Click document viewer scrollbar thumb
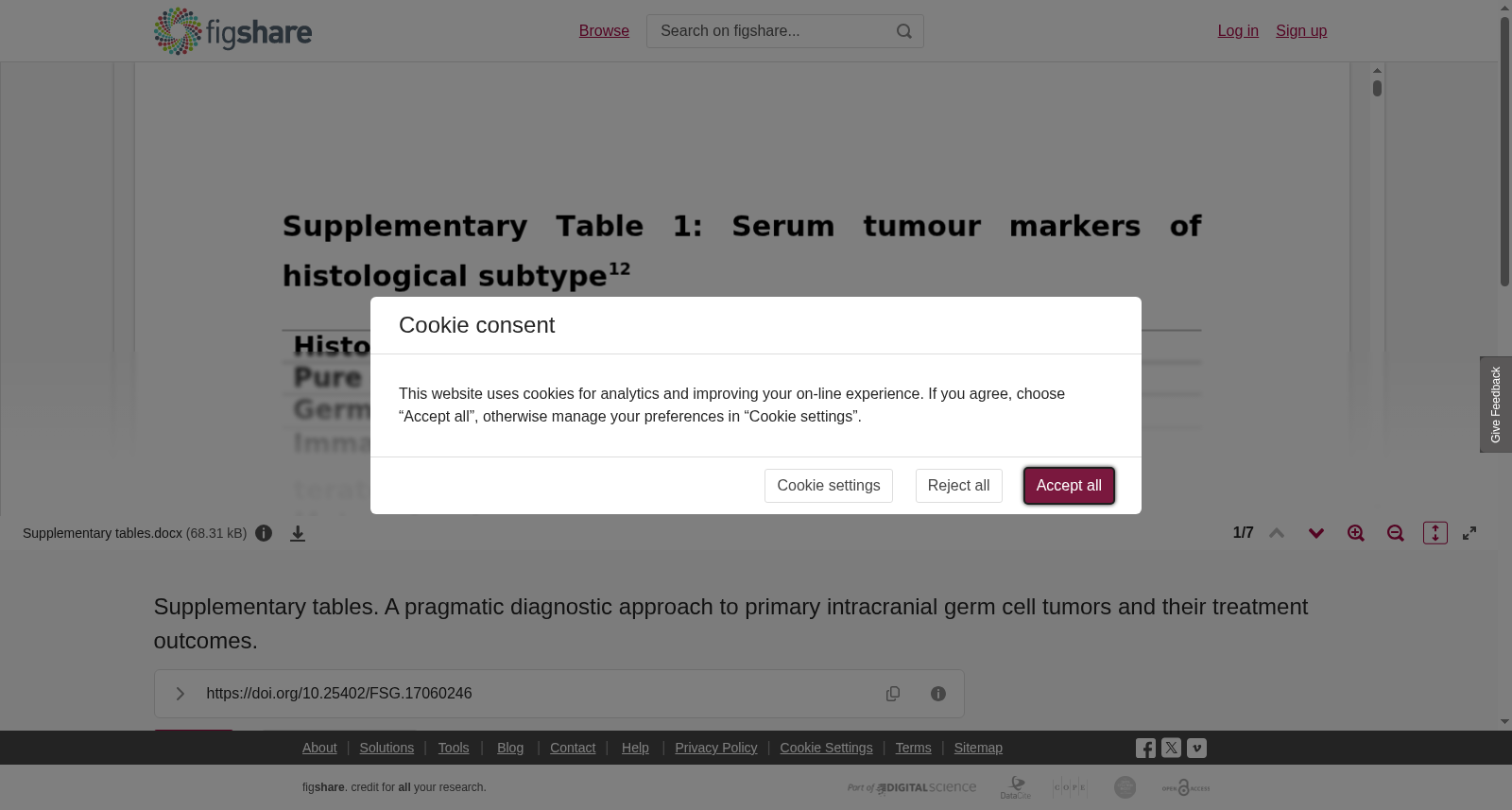The width and height of the screenshot is (1512, 810). point(1378,88)
